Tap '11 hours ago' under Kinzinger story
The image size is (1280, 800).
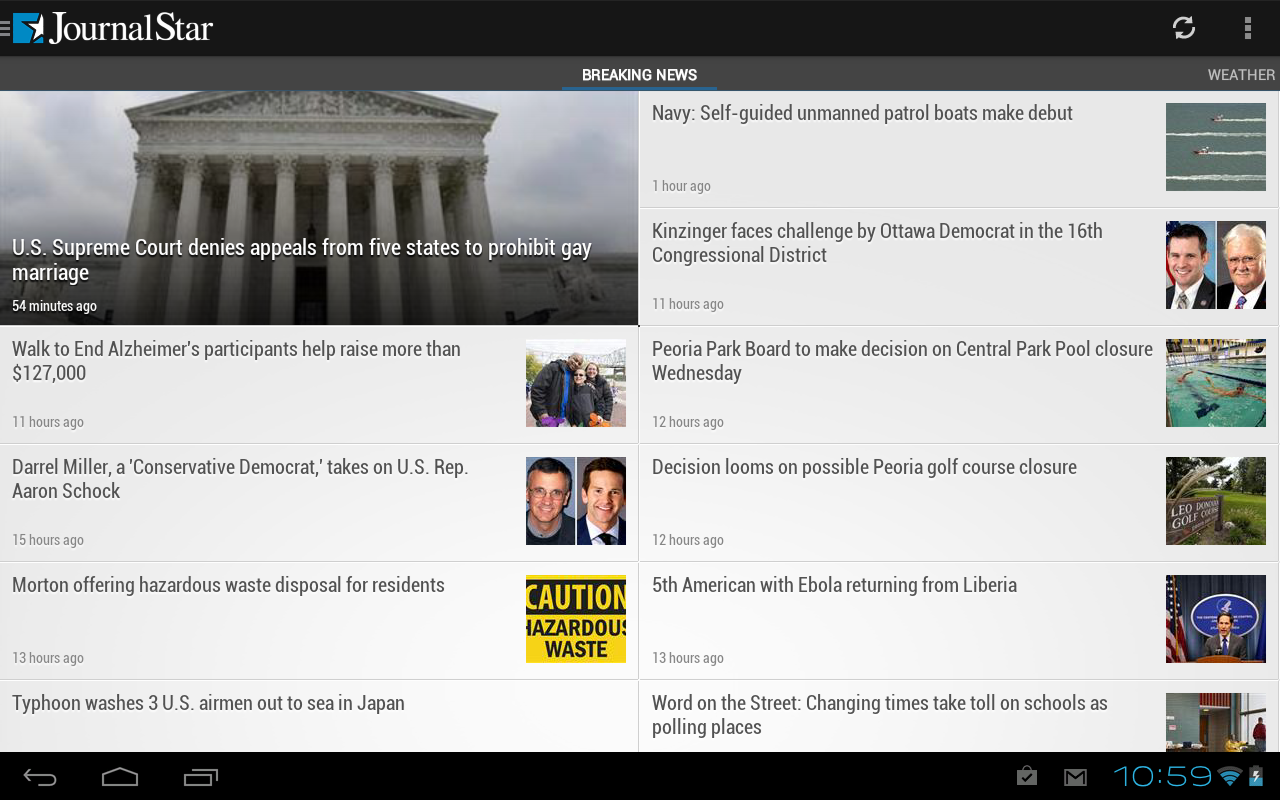(688, 304)
